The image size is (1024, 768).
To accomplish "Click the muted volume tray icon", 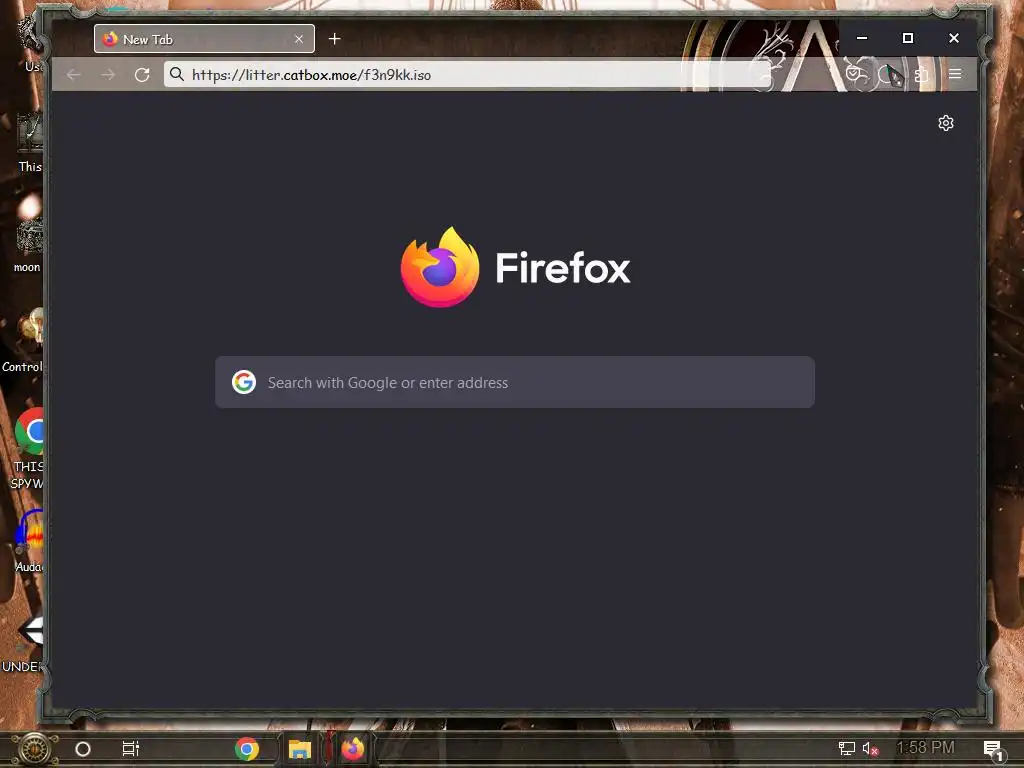I will [870, 748].
